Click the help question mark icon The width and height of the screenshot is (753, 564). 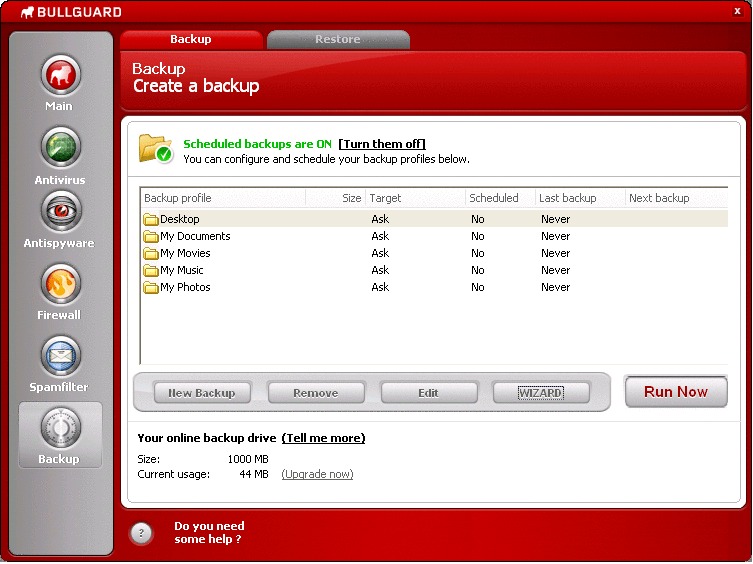pos(141,533)
